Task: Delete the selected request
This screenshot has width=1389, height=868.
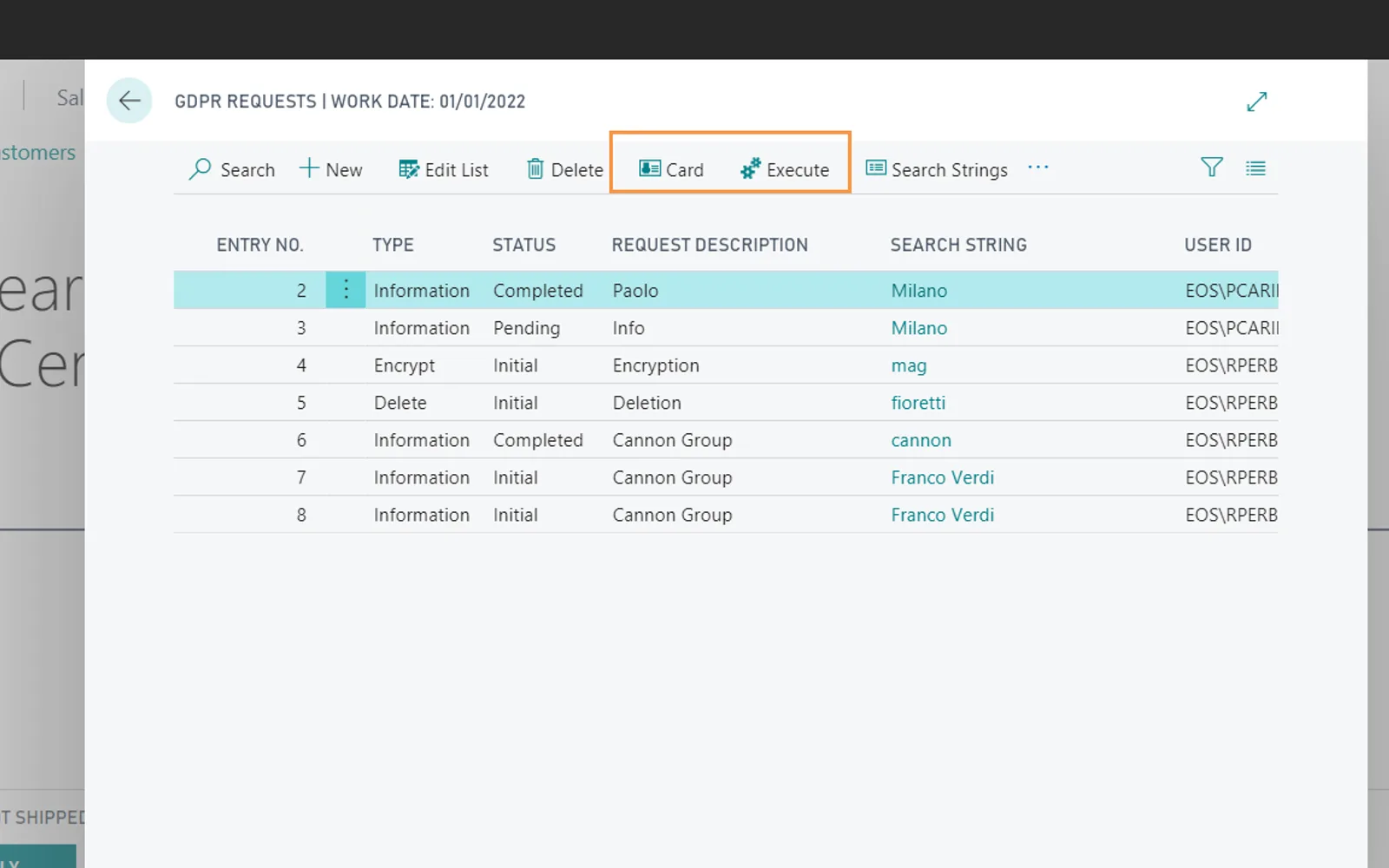Action: 565,169
